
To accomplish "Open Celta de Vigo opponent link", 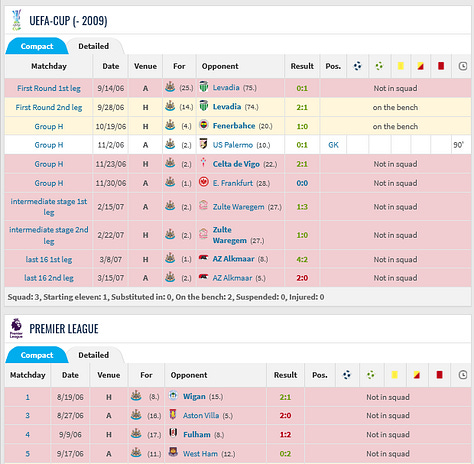I will point(236,164).
